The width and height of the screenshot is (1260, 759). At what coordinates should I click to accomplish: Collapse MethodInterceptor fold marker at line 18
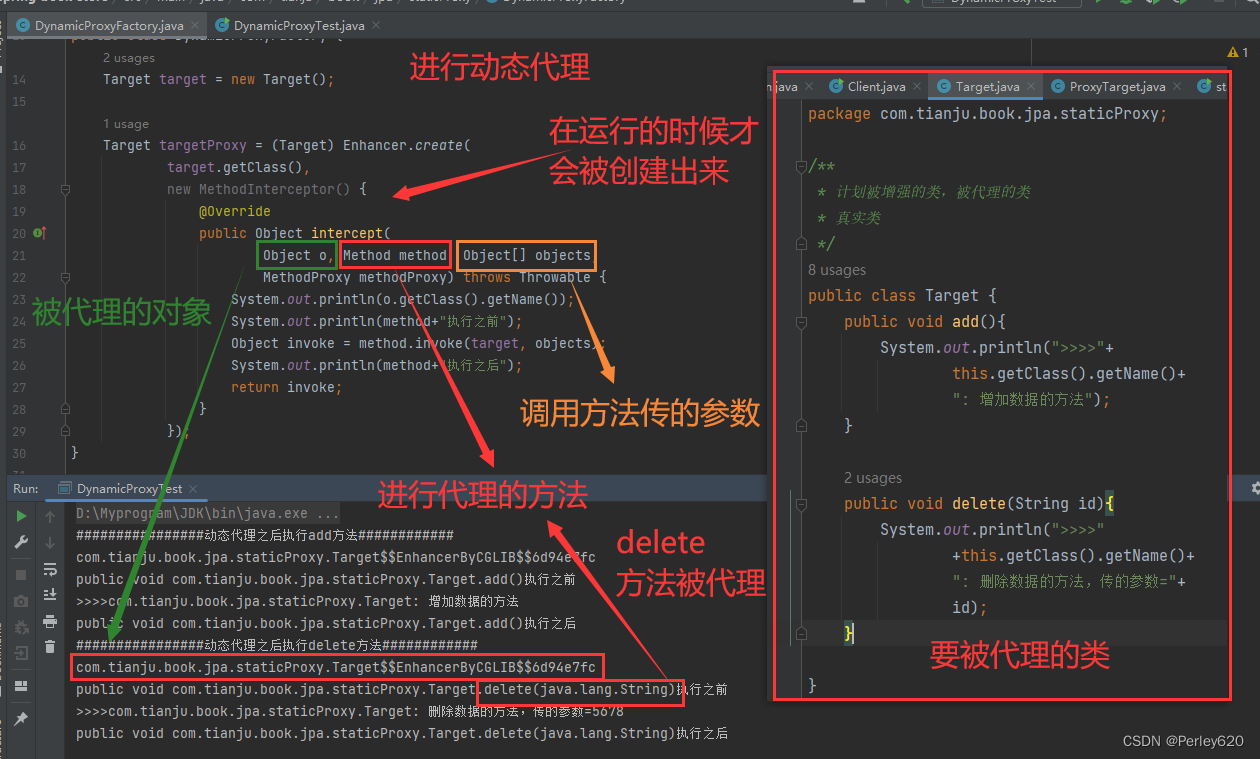tap(65, 189)
